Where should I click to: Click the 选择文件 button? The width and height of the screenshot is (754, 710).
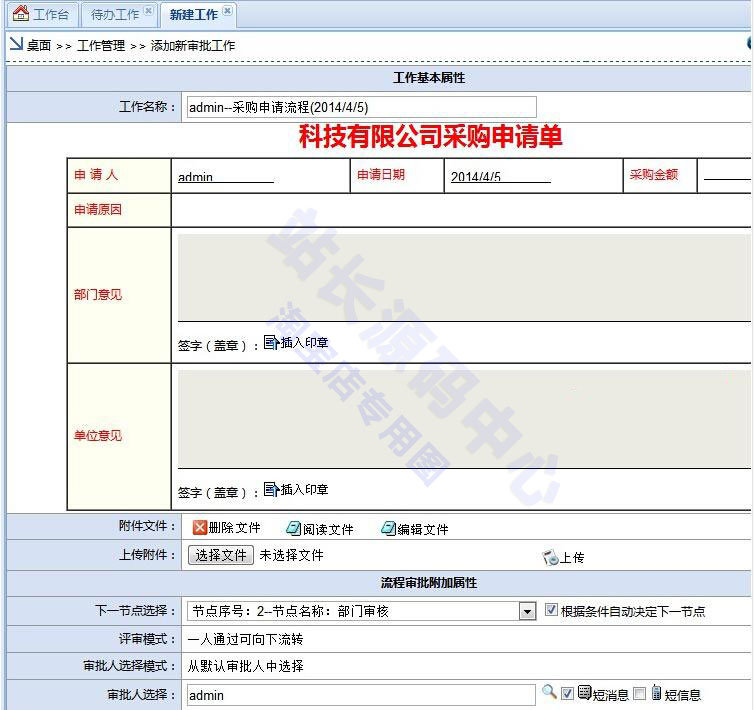pyautogui.click(x=221, y=555)
